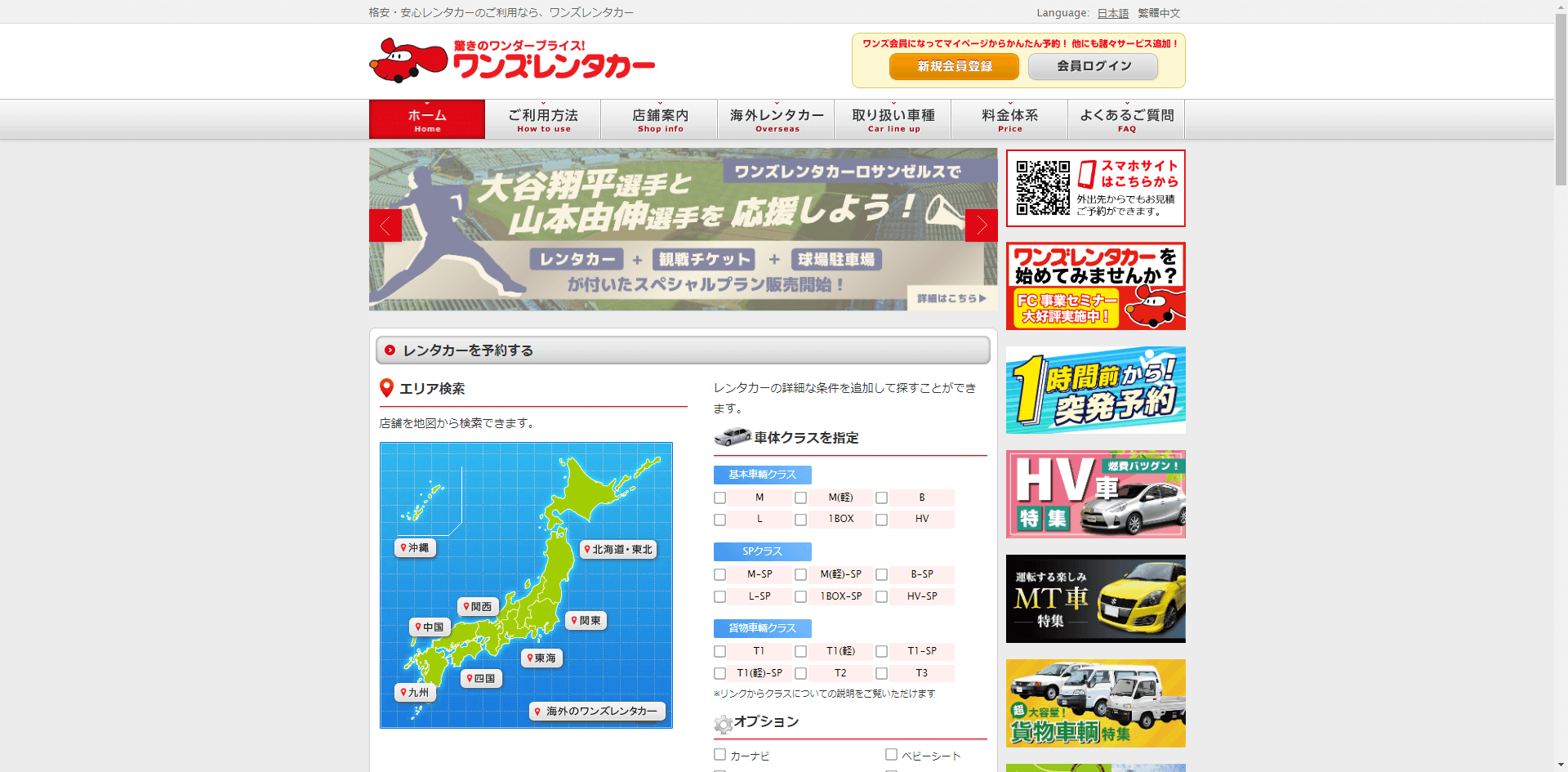The image size is (1568, 772).
Task: Select 沖縄 region on the map
Action: click(415, 548)
